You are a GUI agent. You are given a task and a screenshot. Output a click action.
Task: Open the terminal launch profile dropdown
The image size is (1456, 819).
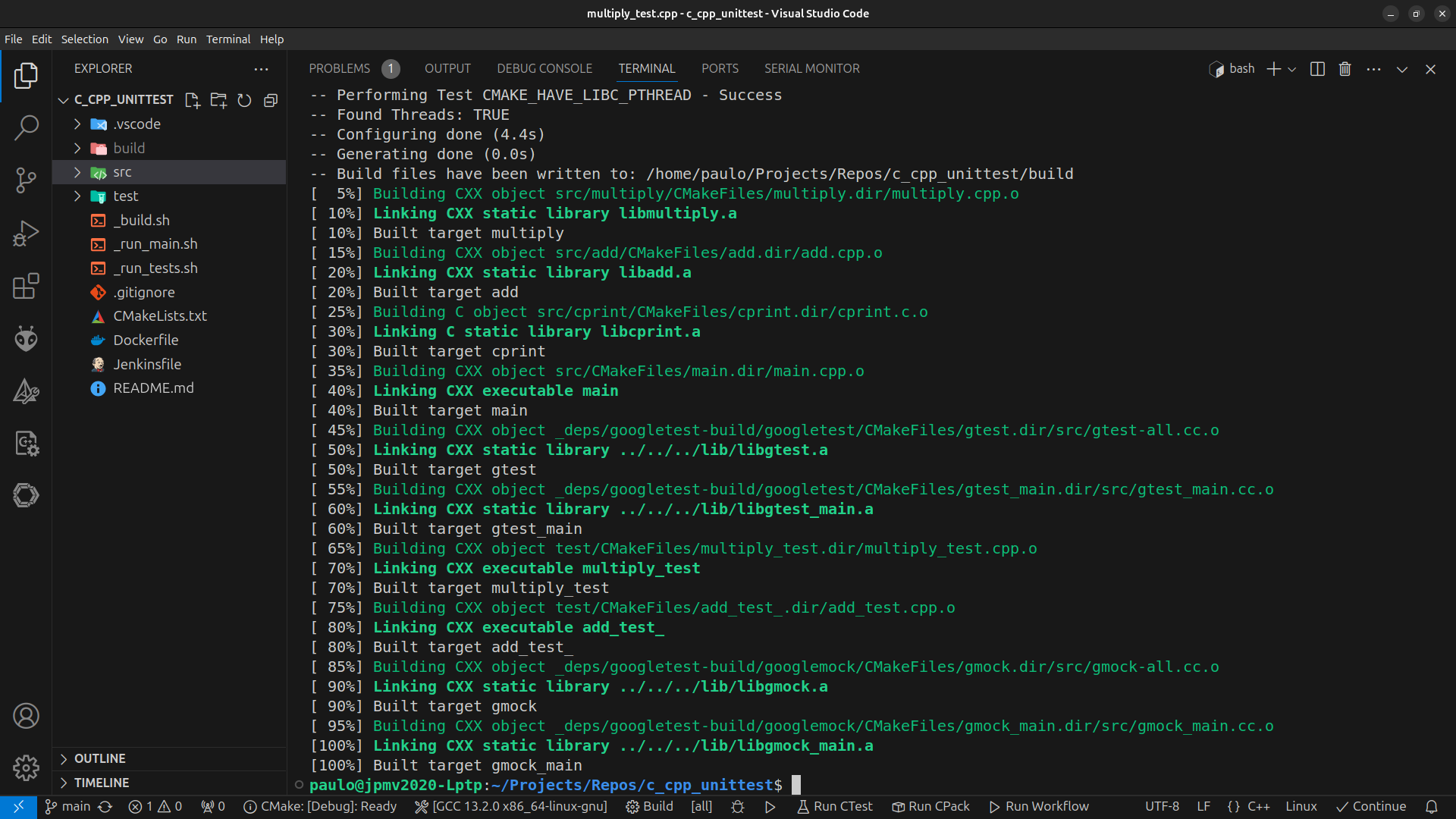coord(1291,68)
